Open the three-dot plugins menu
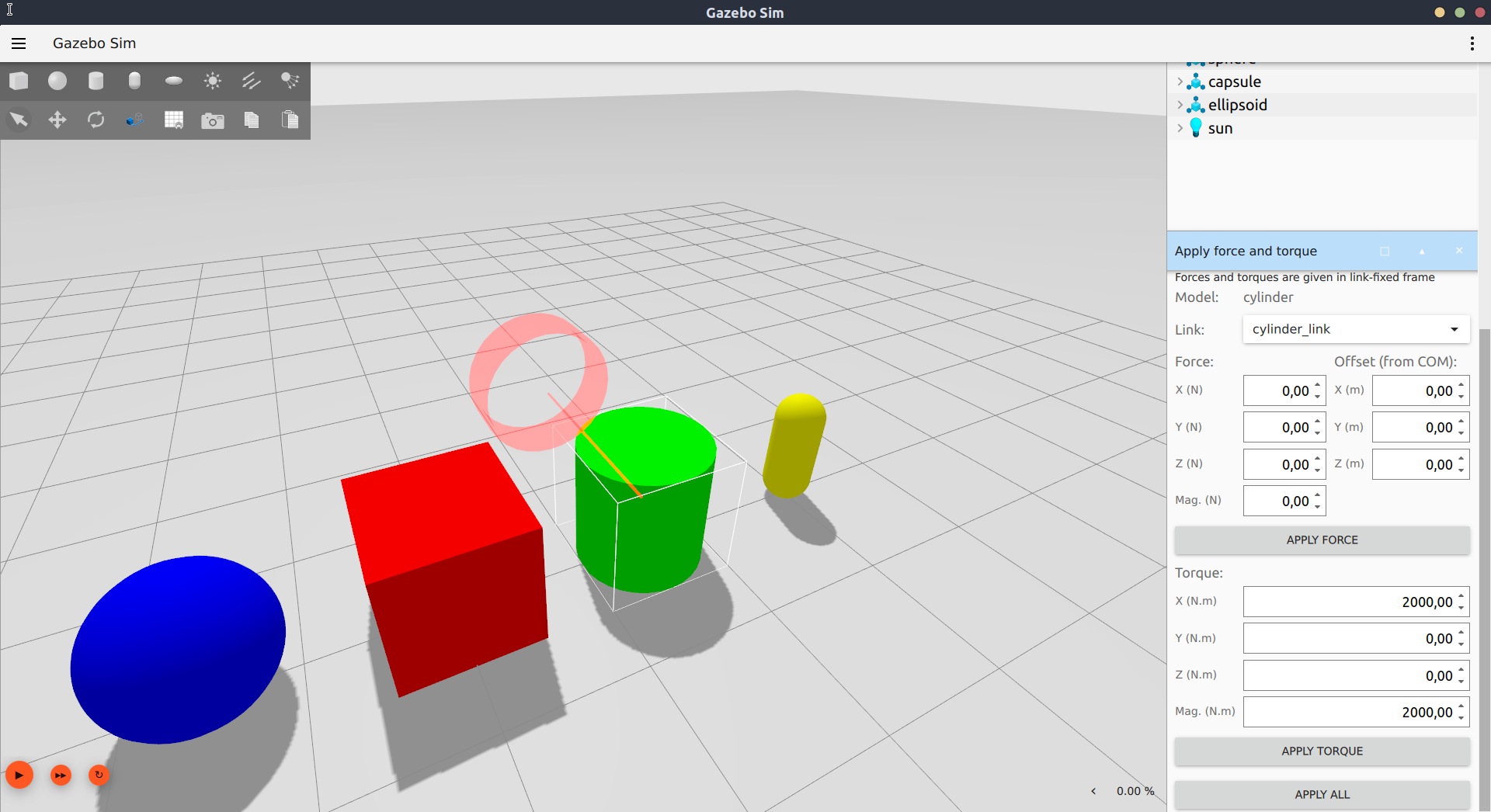 (x=1472, y=43)
